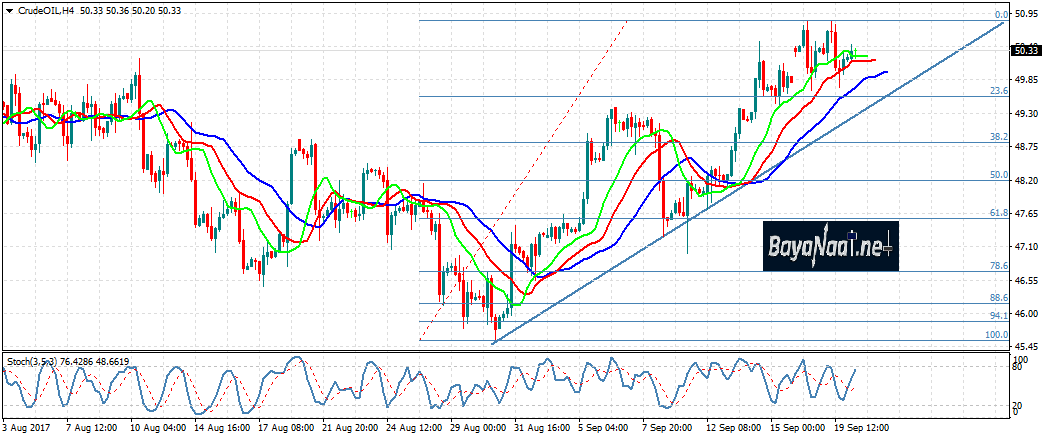
Task: Select the 50.0 Fibonacci level label
Action: [998, 175]
